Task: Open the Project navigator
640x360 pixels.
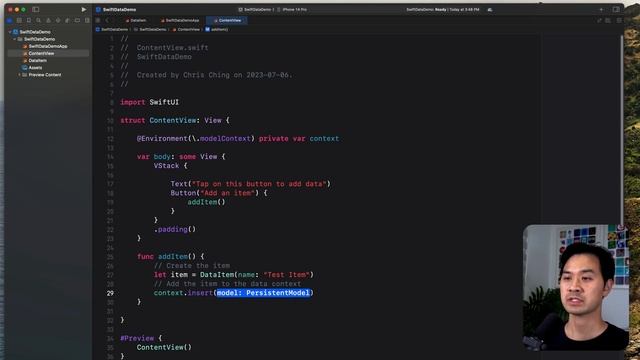Action: 9,20
